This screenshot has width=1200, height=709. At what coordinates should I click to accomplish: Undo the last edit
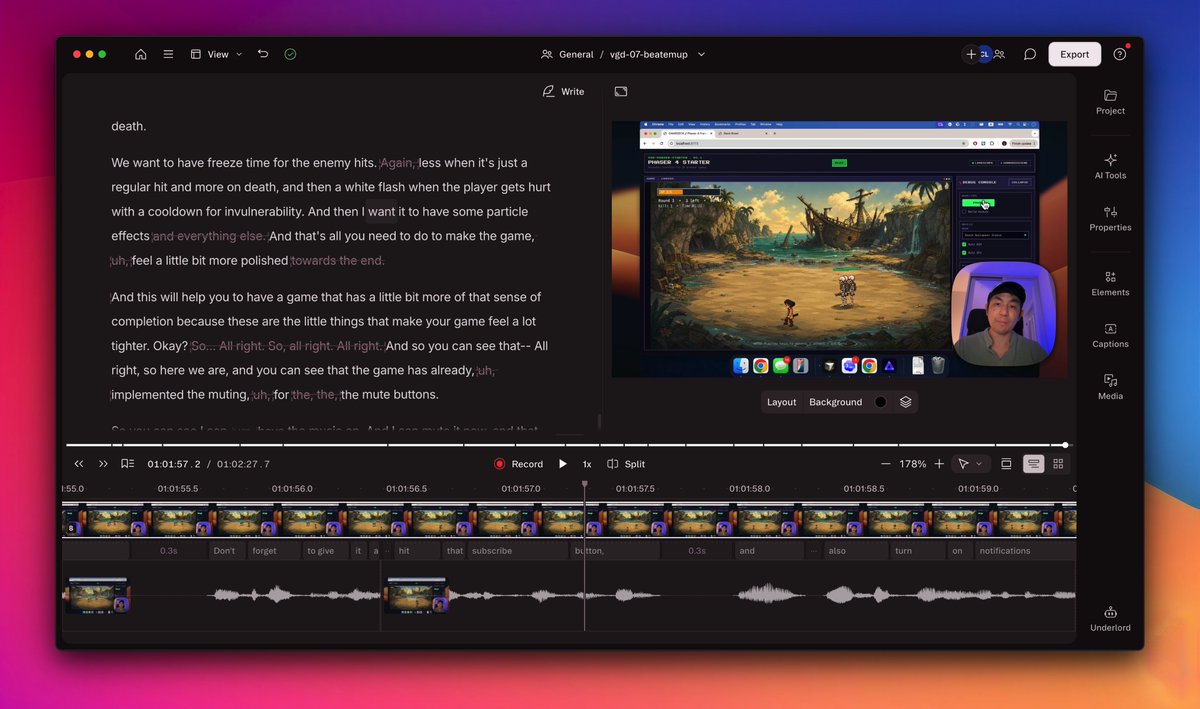tap(263, 54)
